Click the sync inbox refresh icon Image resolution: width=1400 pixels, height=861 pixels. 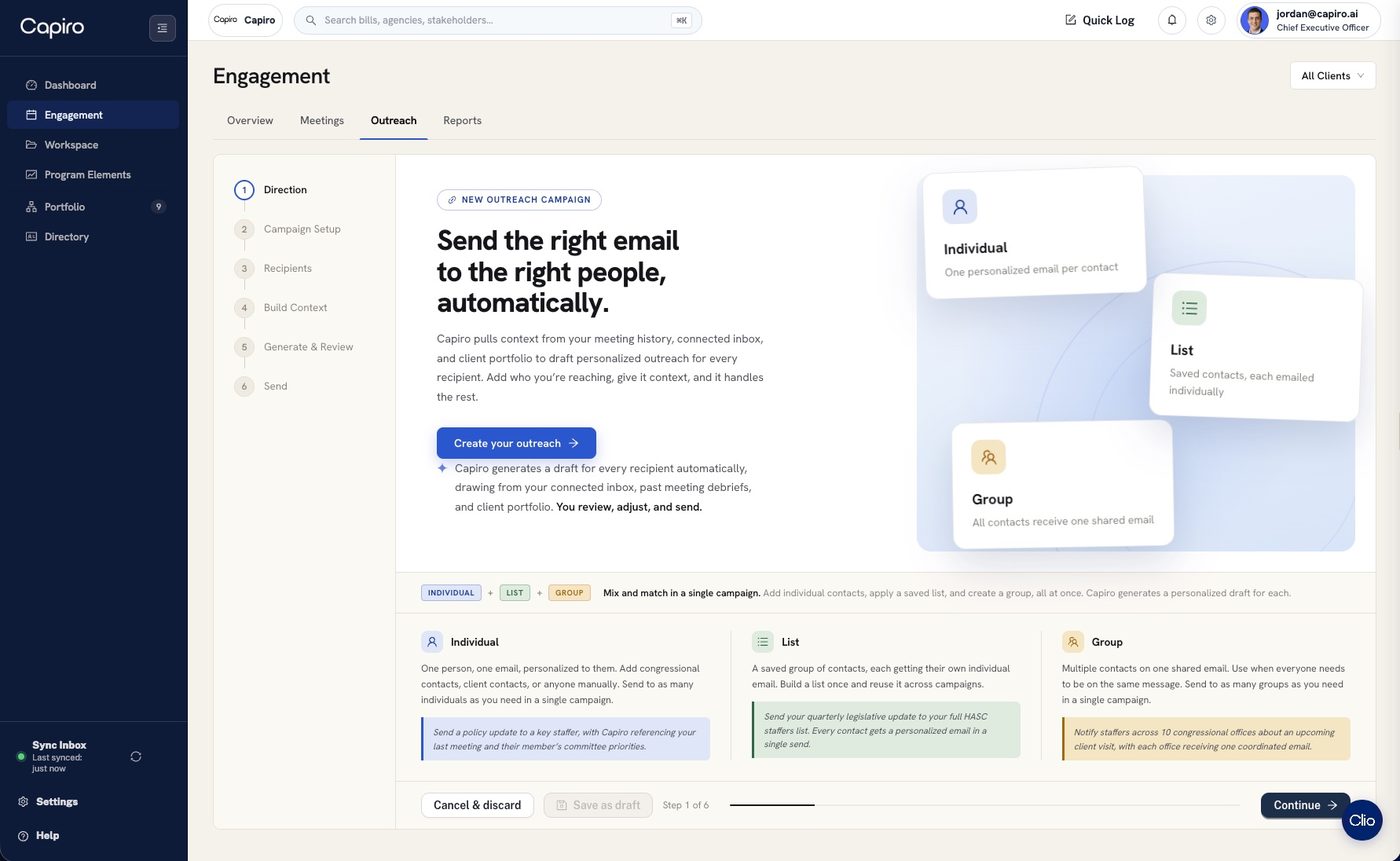pos(136,757)
